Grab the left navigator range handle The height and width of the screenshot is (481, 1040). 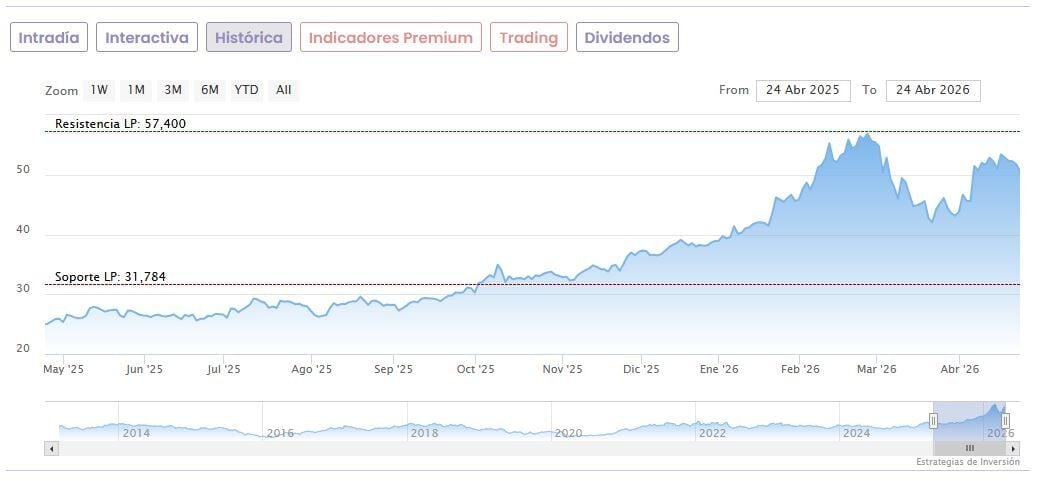click(933, 421)
